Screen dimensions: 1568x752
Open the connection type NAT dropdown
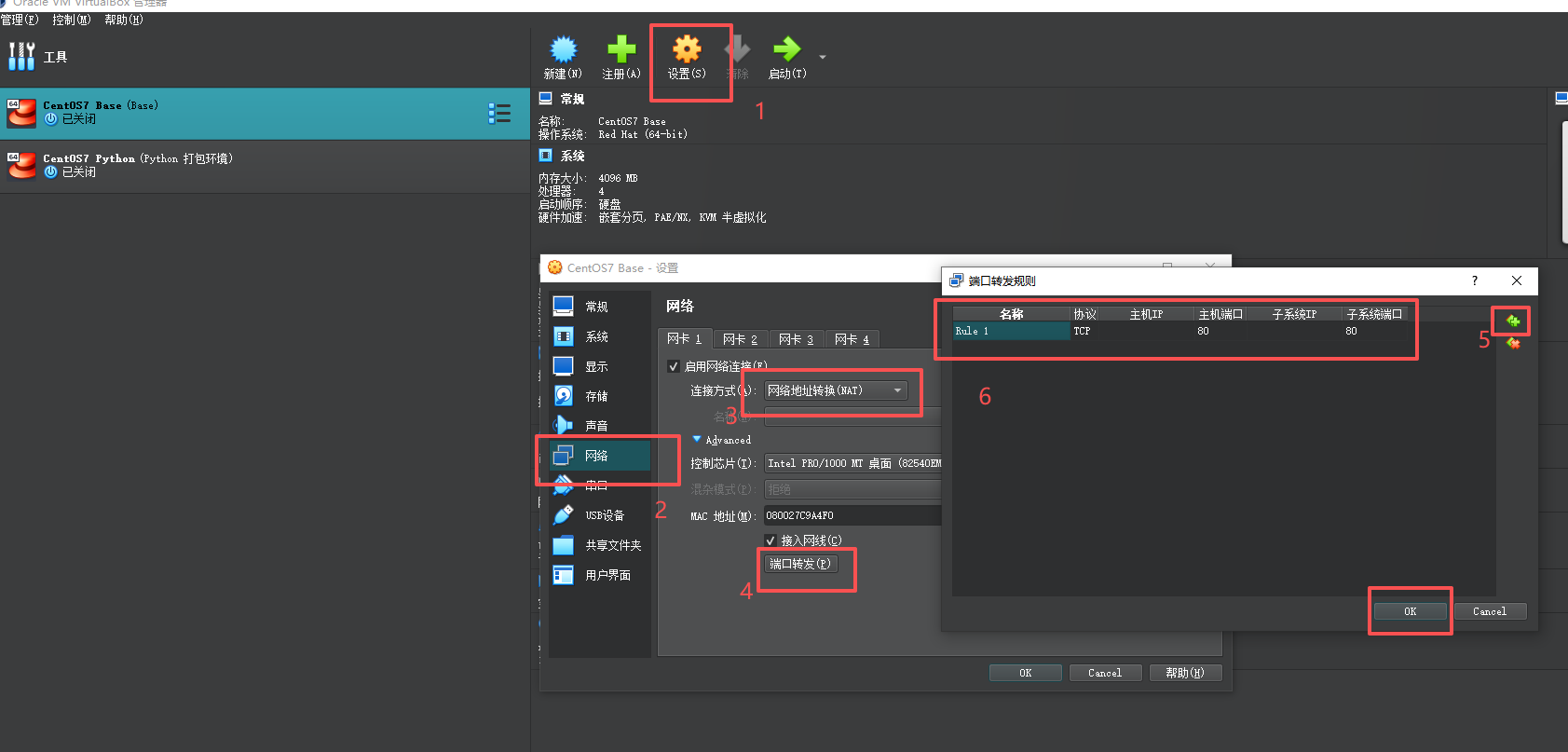tap(835, 390)
